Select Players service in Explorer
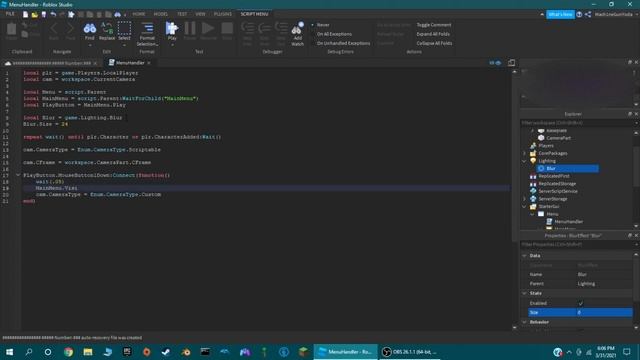This screenshot has width=640, height=360. tap(546, 146)
